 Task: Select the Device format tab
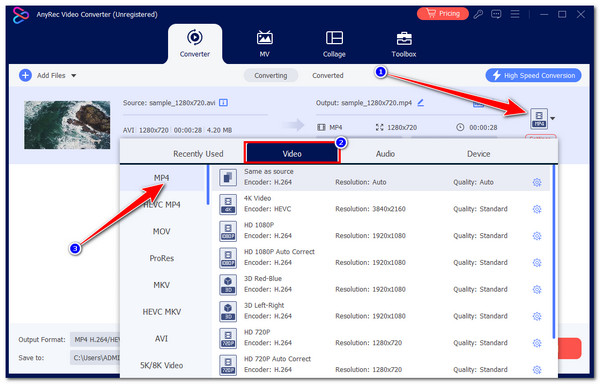478,154
